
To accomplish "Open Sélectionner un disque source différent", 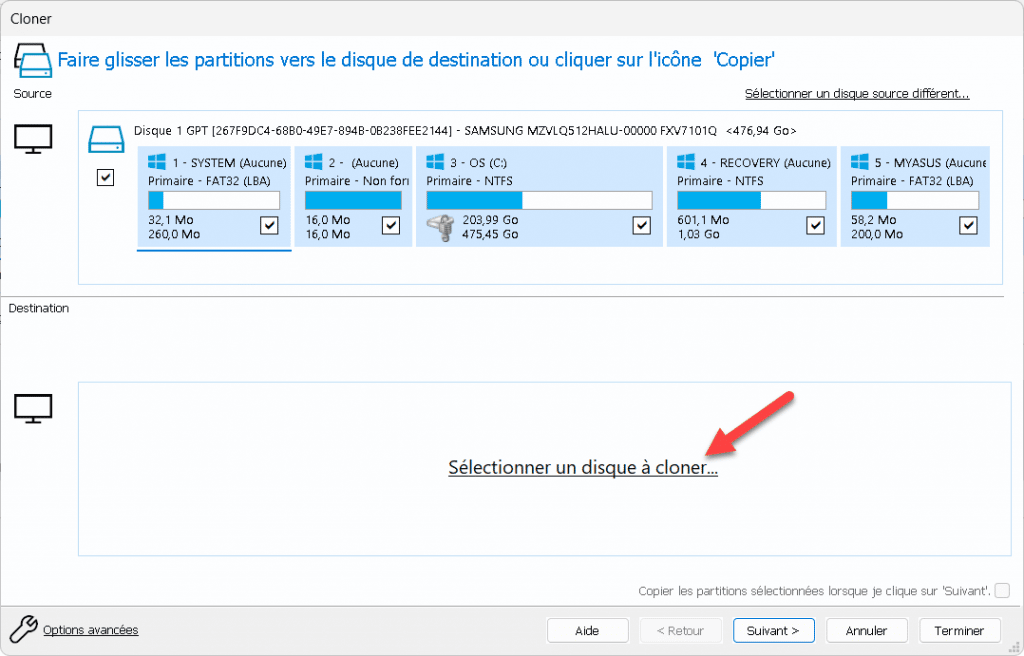I will [855, 92].
